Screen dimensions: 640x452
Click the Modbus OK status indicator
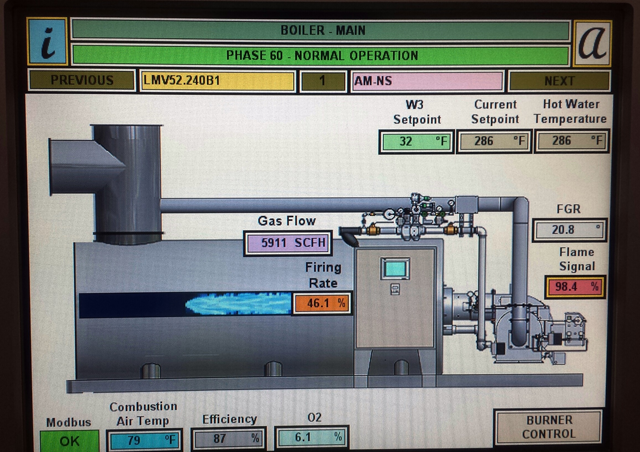tap(69, 440)
